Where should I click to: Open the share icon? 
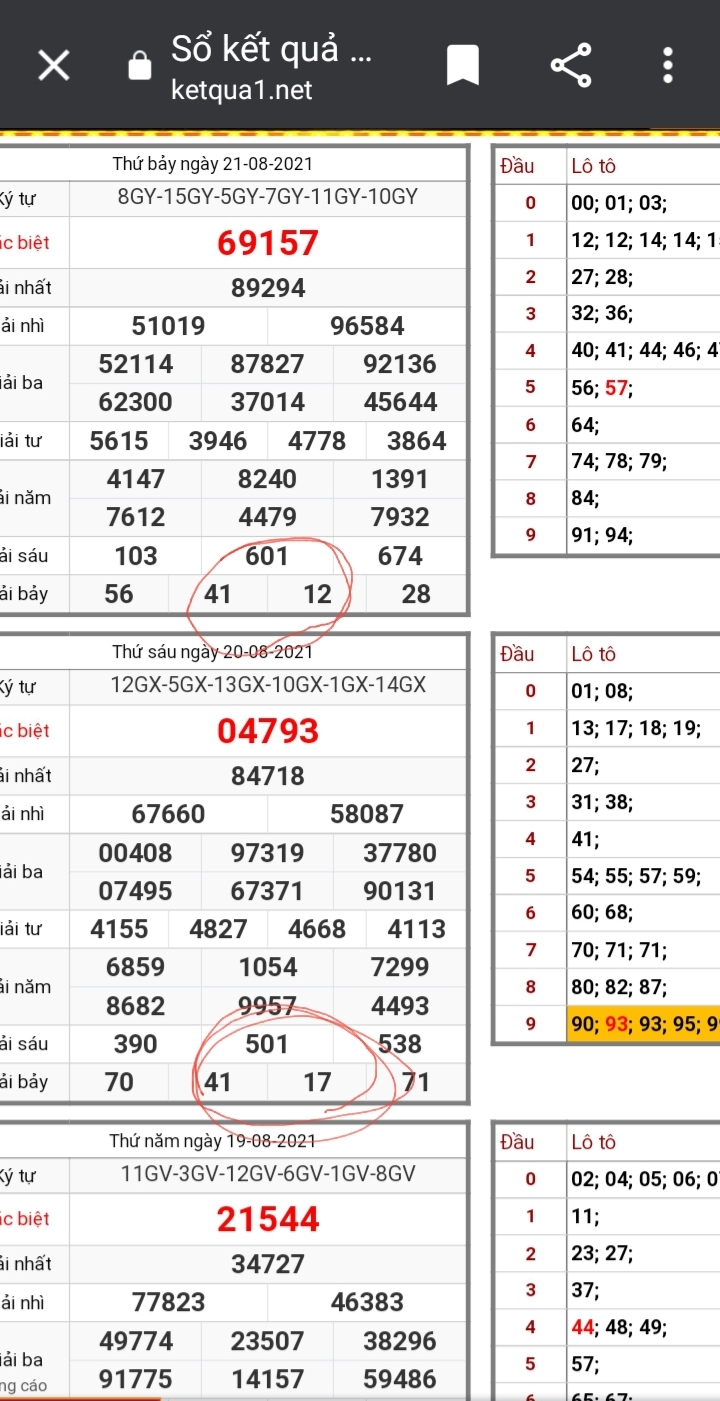571,66
